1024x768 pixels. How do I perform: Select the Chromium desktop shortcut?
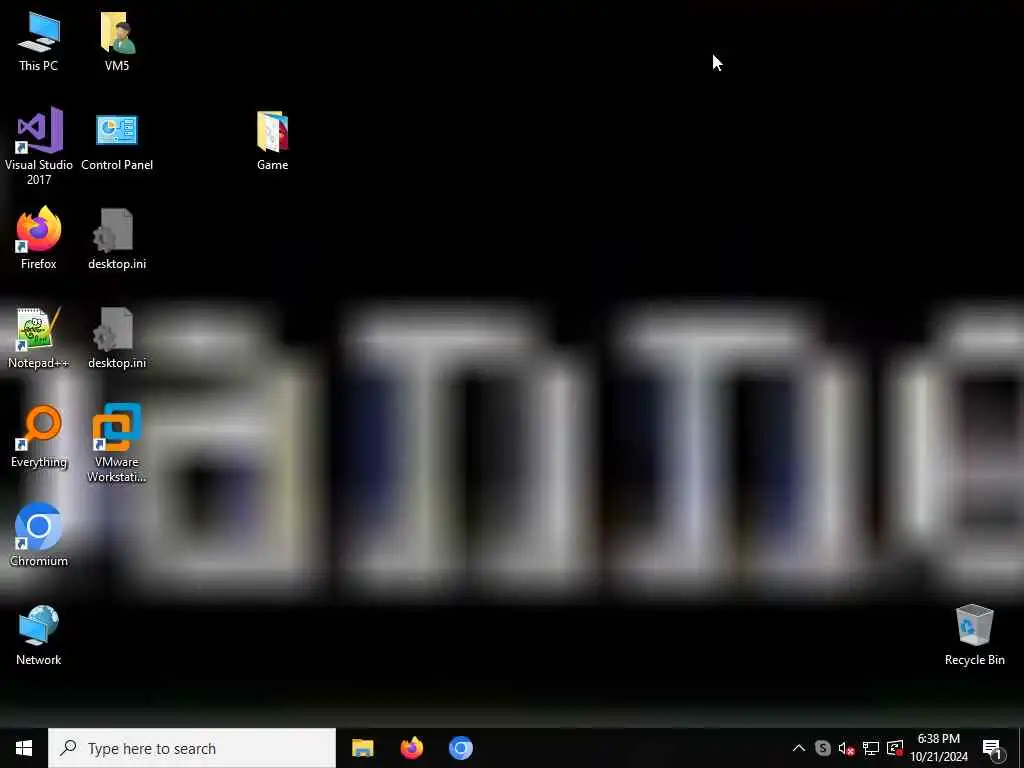coord(39,536)
